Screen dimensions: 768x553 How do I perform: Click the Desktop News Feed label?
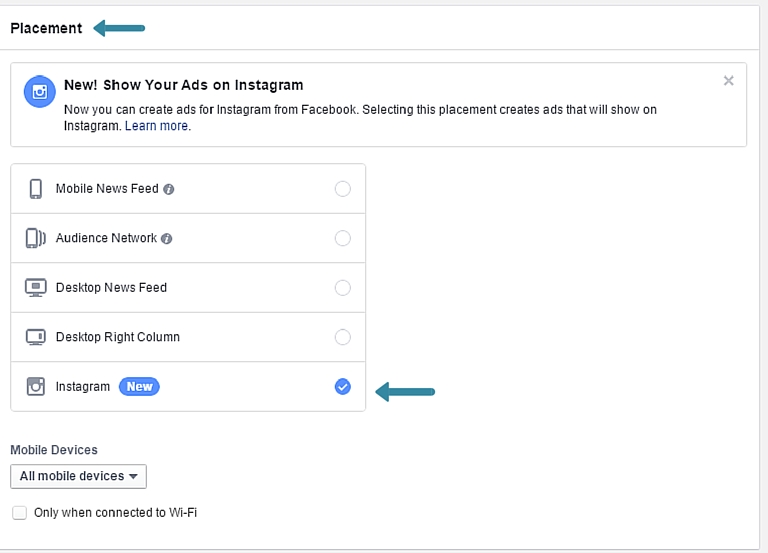111,288
